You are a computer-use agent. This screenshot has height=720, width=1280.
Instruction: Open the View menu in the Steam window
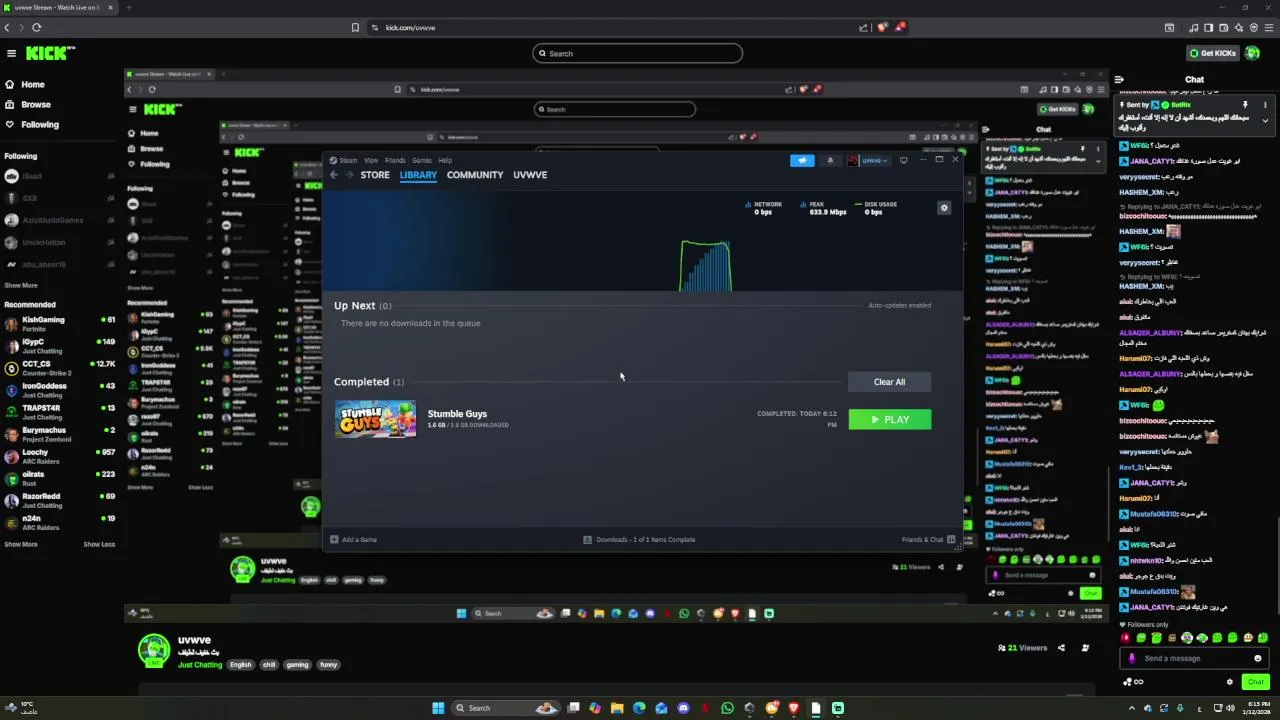371,160
